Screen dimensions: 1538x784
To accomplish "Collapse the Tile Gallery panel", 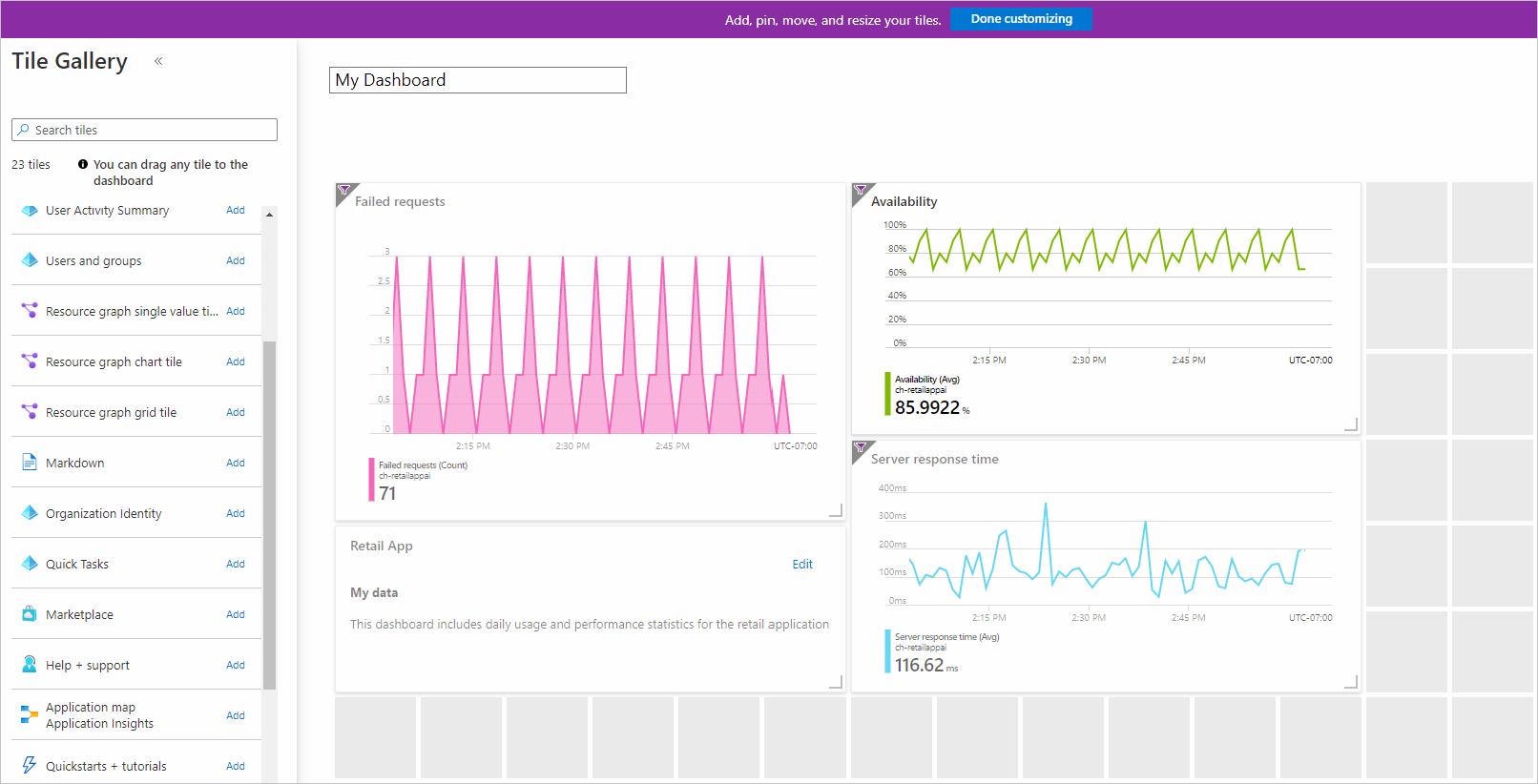I will [158, 61].
